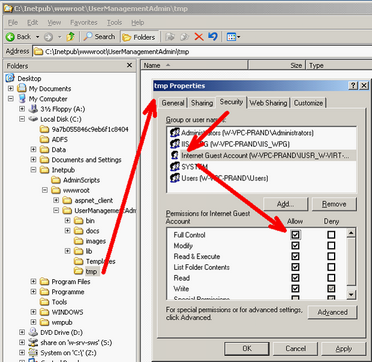Toggle Allow checkbox for Read & Execute
Viewport: 372px width, 362px height.
tap(295, 256)
